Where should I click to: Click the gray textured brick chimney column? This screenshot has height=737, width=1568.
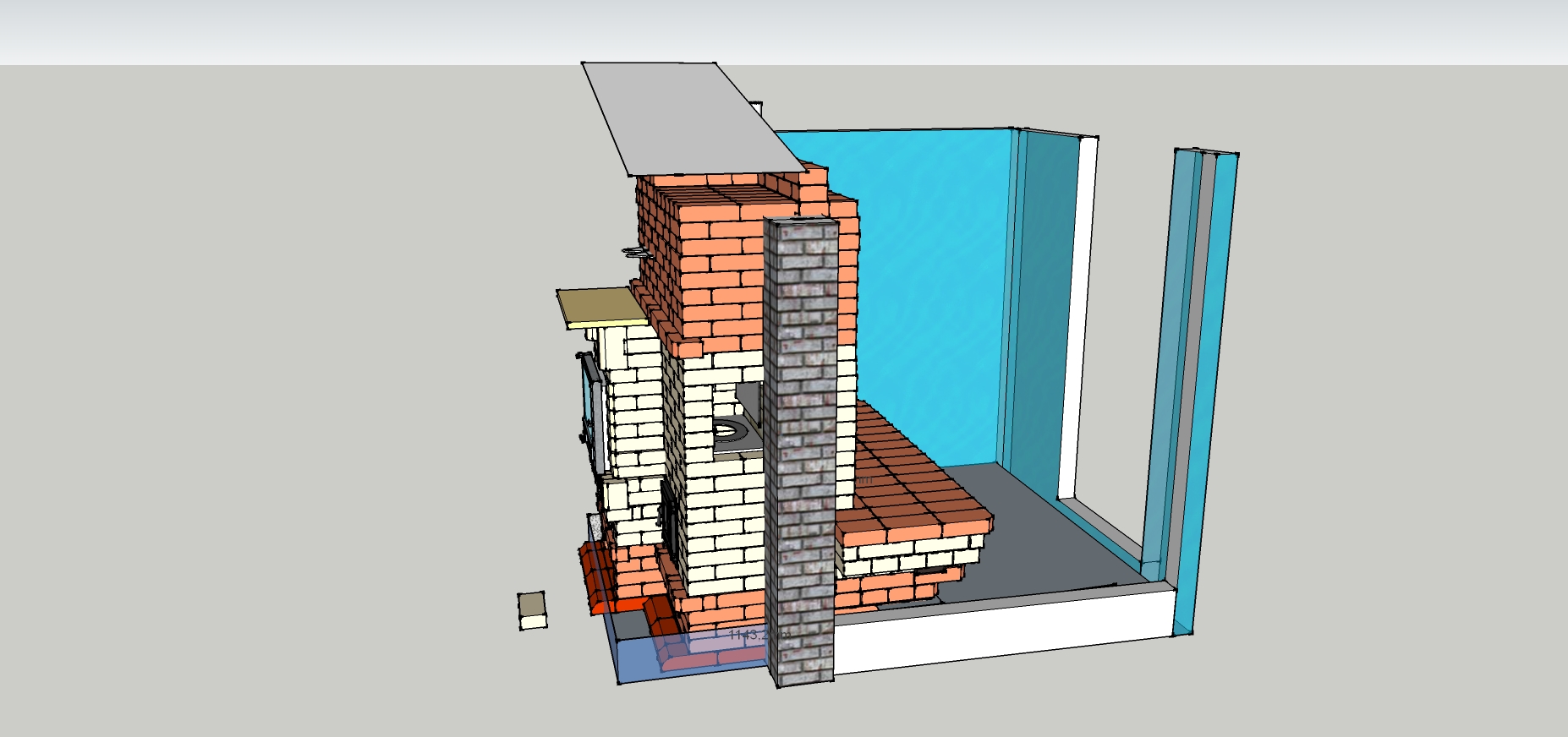800,448
